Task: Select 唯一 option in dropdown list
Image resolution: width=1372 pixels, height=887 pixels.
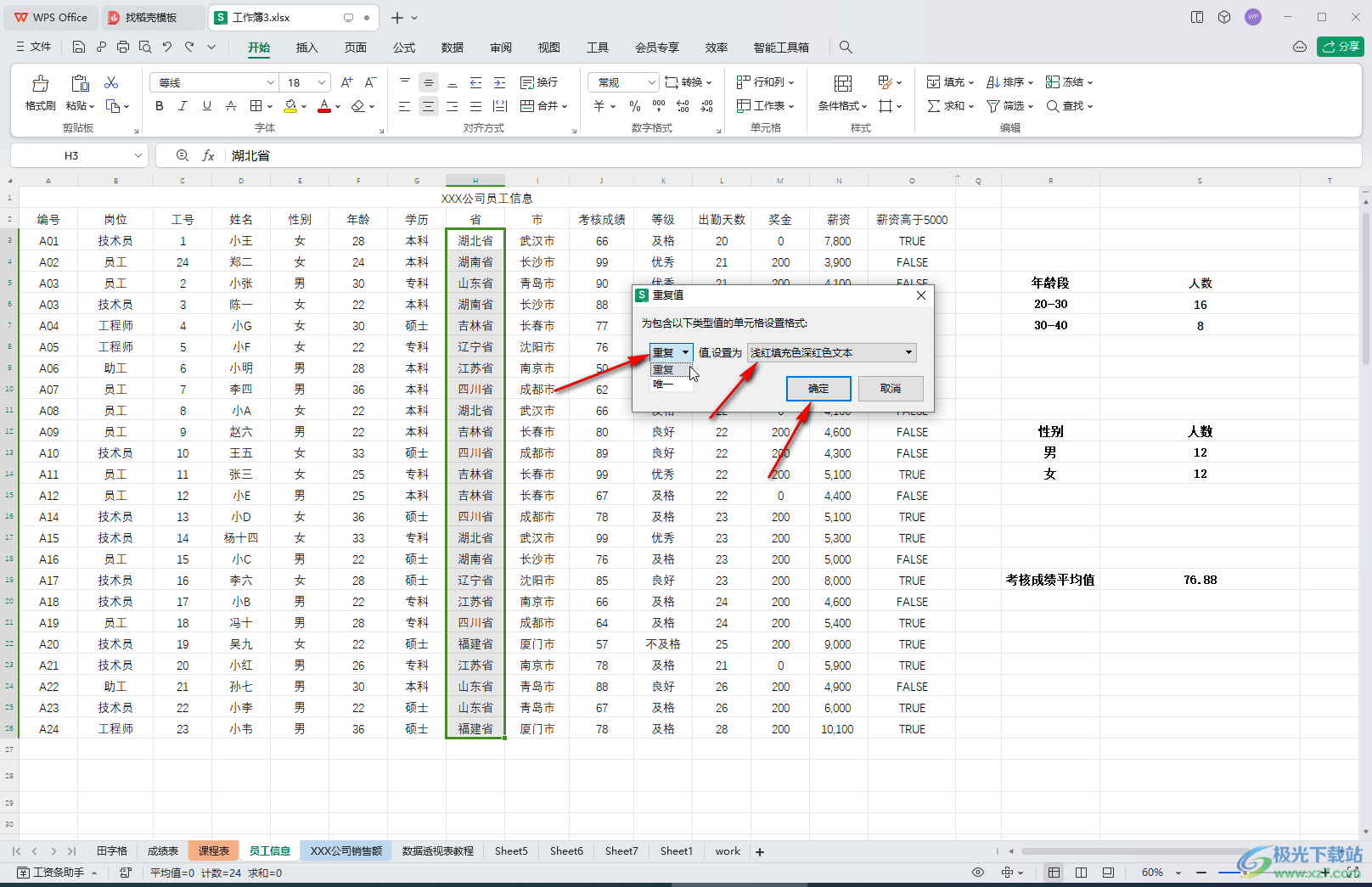Action: coord(671,384)
